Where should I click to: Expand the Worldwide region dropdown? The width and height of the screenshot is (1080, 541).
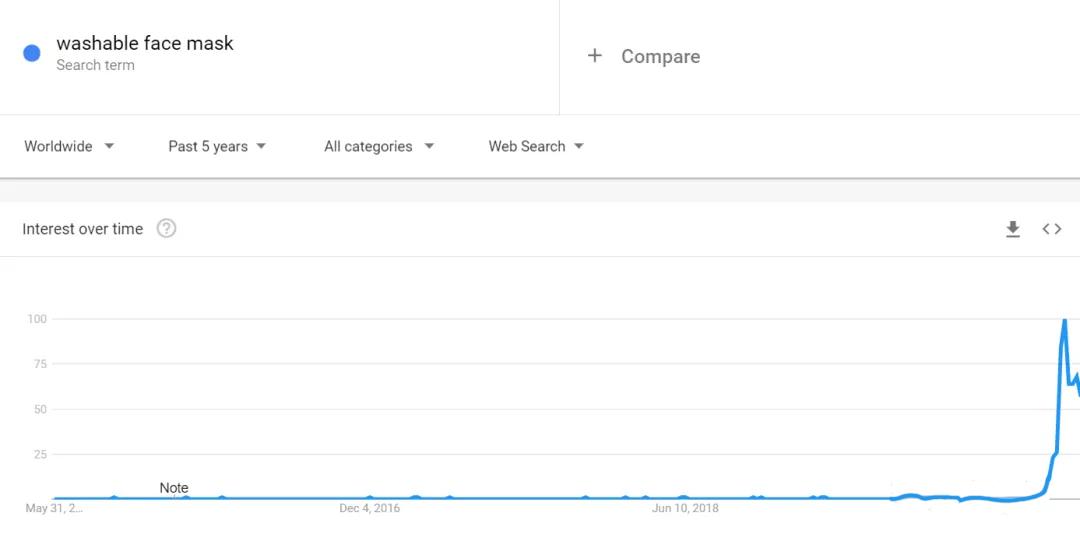69,146
